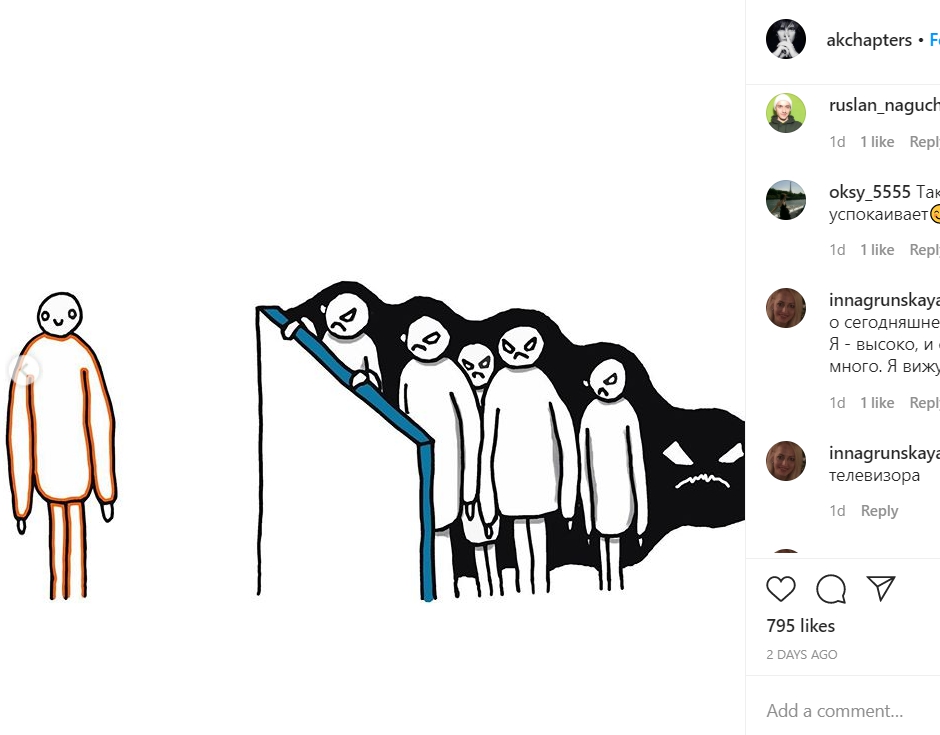Open oksy_5555 username link
940x735 pixels.
869,192
